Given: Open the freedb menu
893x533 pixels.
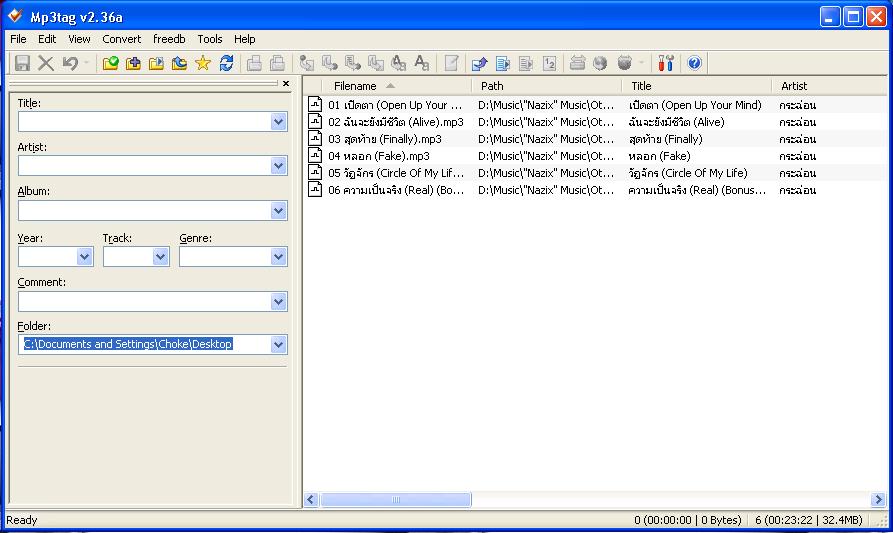Looking at the screenshot, I should pyautogui.click(x=169, y=39).
